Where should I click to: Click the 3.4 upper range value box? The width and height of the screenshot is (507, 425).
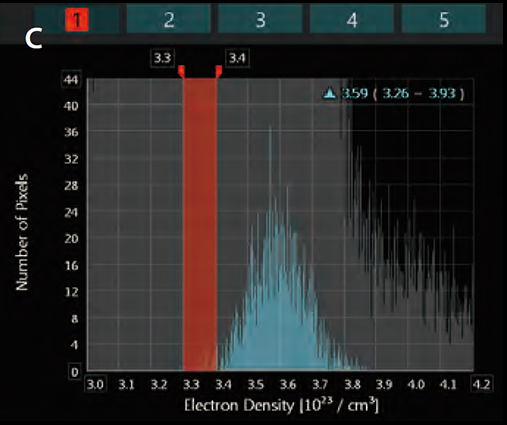pyautogui.click(x=237, y=58)
